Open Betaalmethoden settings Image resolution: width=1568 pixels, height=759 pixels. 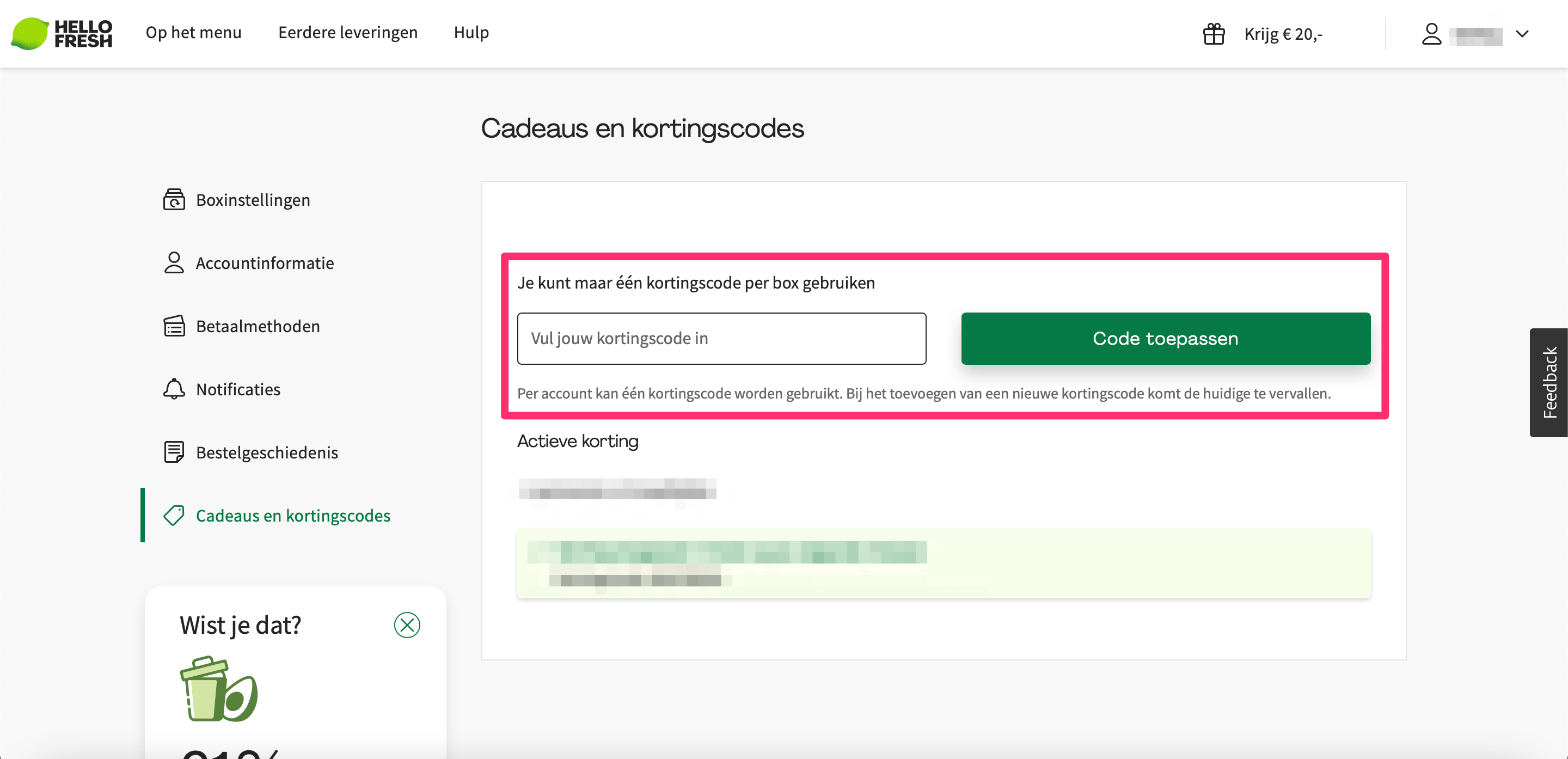(258, 326)
